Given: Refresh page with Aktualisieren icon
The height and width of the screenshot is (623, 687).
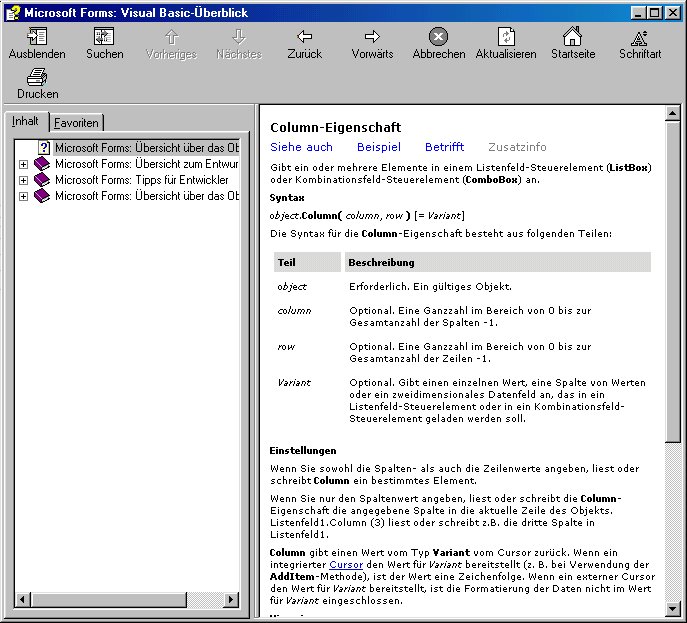Looking at the screenshot, I should [x=506, y=37].
